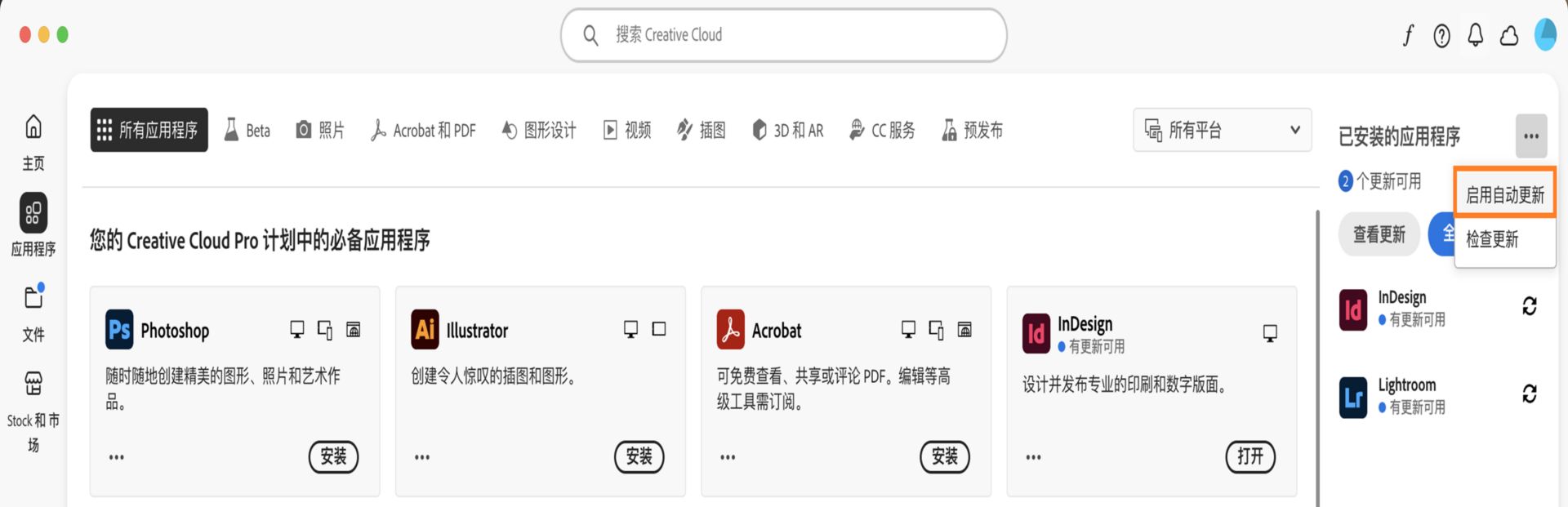Viewport: 1568px width, 507px height.
Task: Click Photoshop web platform icon
Action: [354, 329]
